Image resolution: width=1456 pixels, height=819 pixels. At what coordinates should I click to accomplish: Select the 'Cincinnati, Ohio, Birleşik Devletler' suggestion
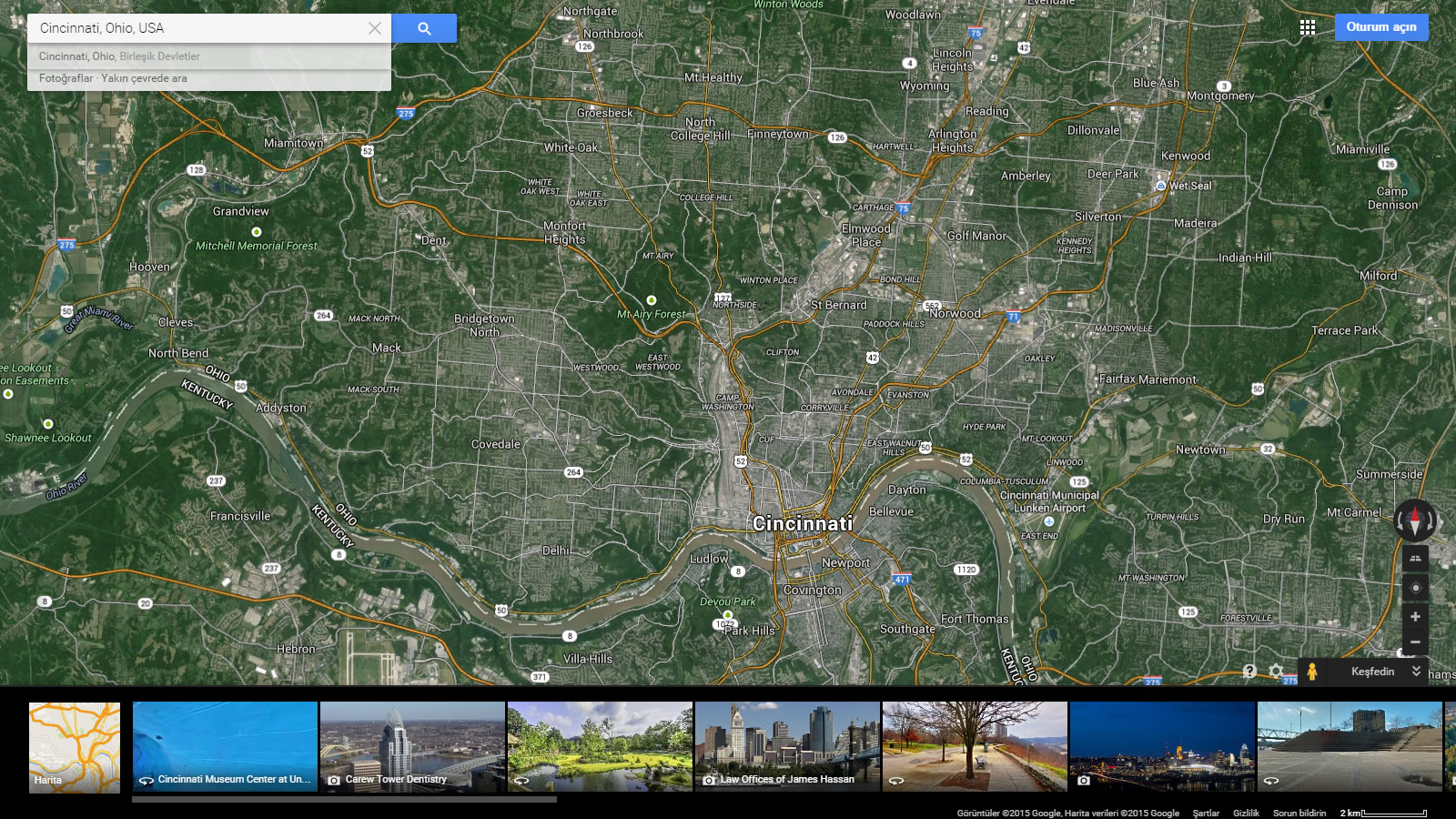coord(119,56)
